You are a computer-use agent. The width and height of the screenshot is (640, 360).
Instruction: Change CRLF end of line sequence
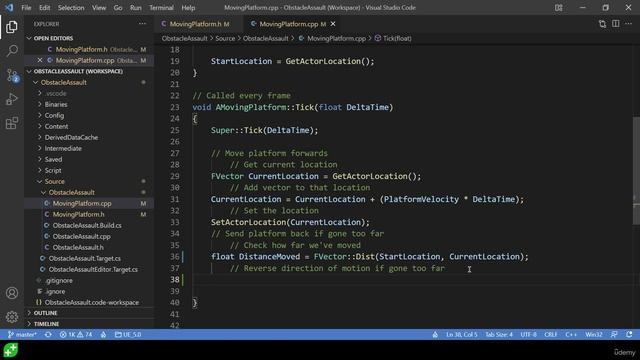(551, 335)
